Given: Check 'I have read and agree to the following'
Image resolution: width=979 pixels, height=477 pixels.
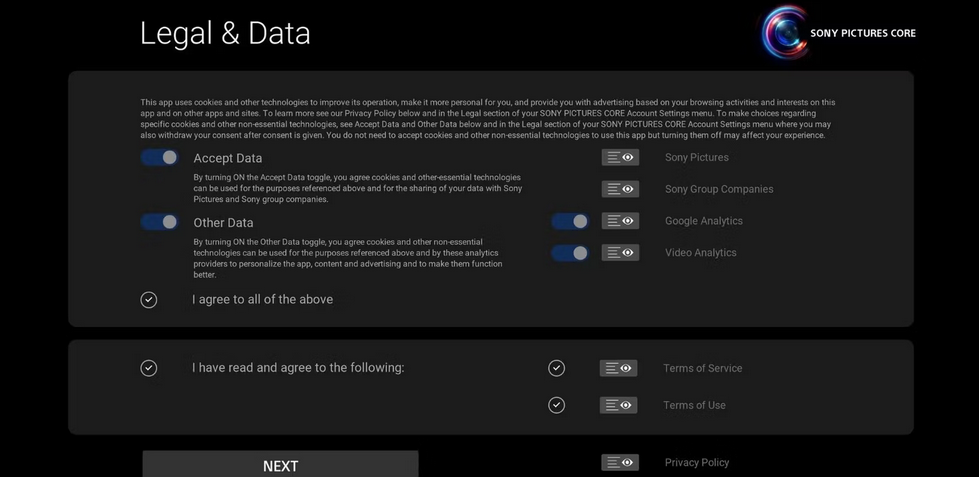Looking at the screenshot, I should [x=149, y=368].
